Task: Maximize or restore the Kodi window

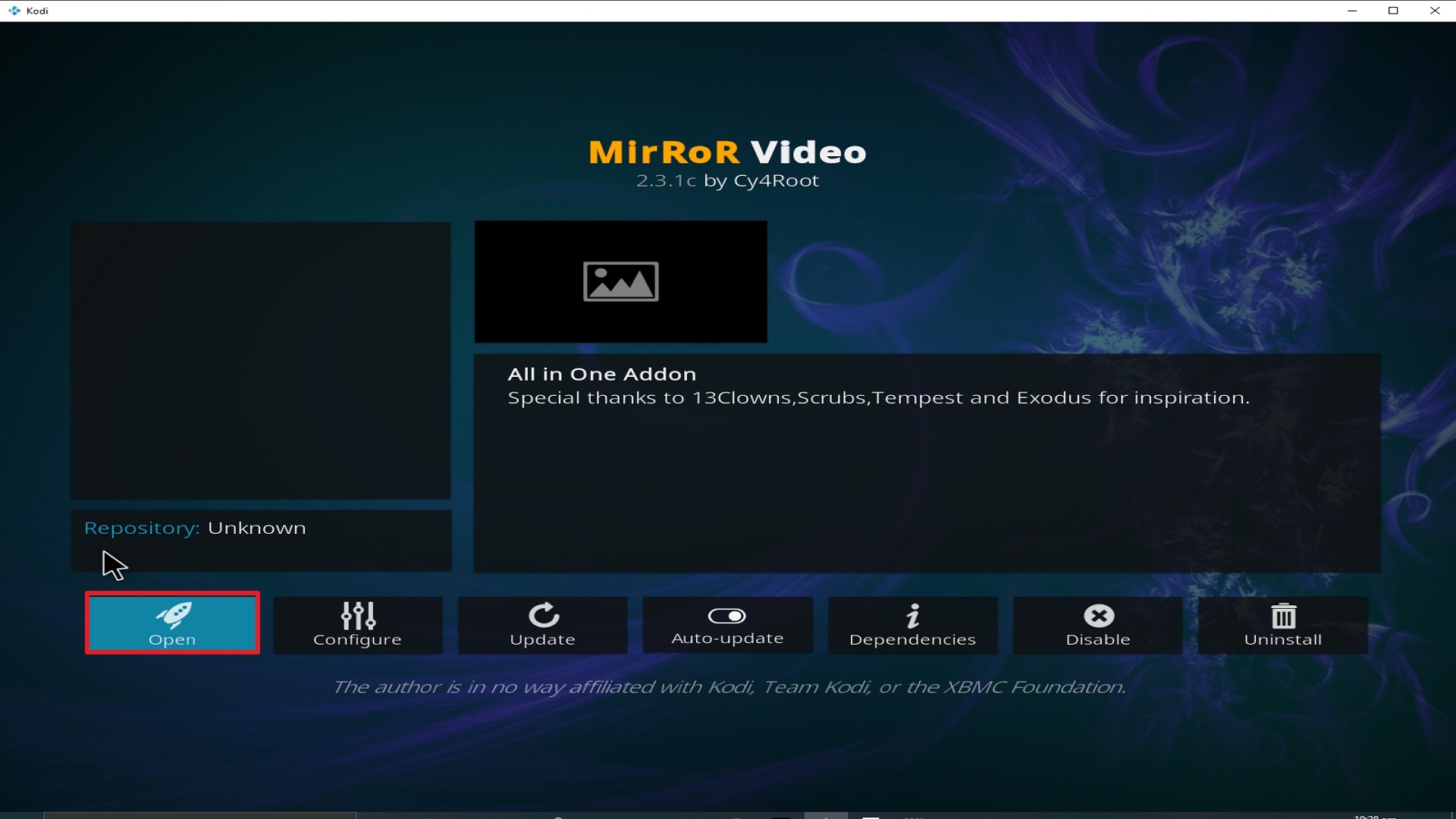Action: click(x=1393, y=11)
